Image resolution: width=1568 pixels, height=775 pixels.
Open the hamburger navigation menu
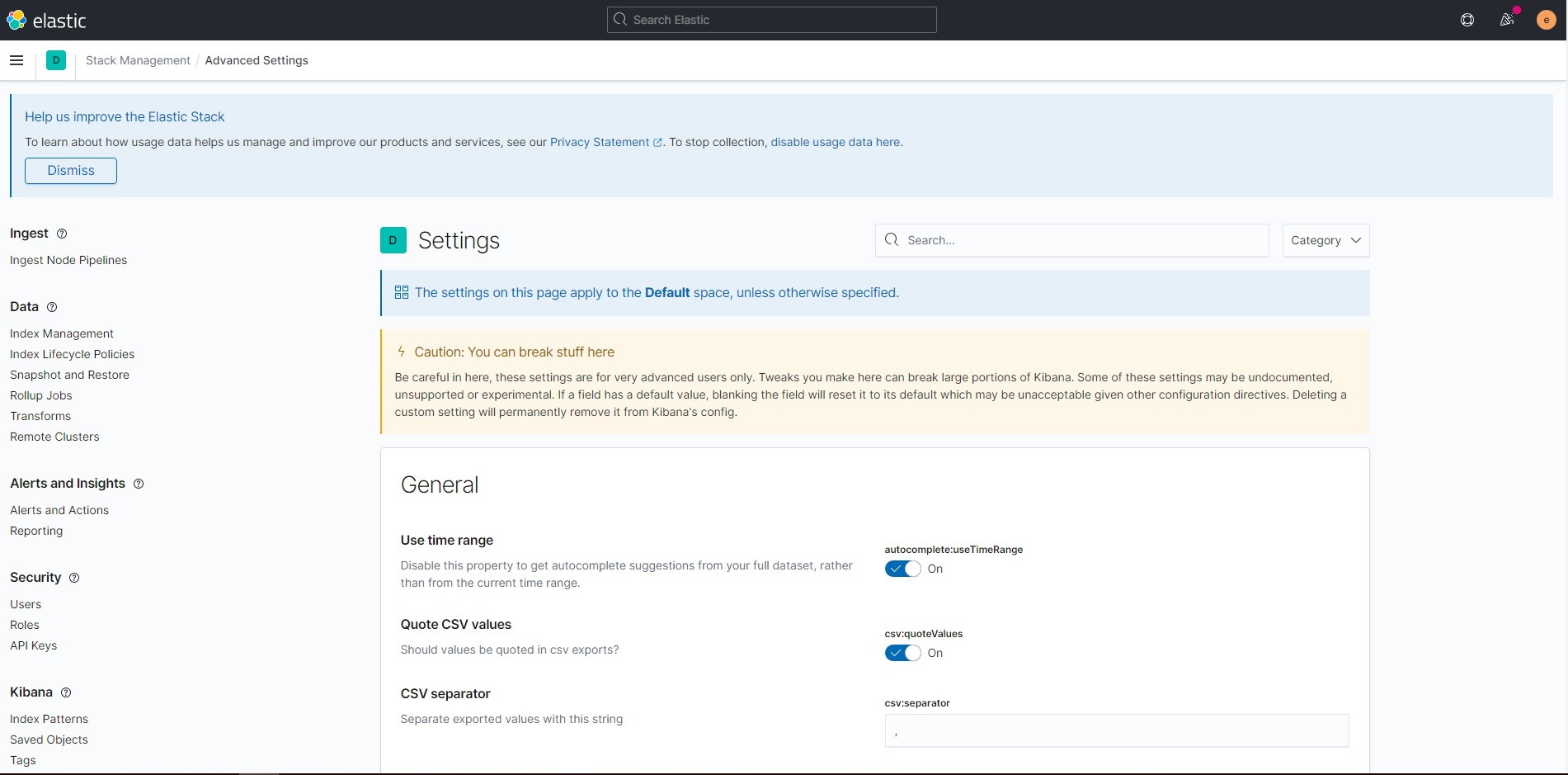16,60
